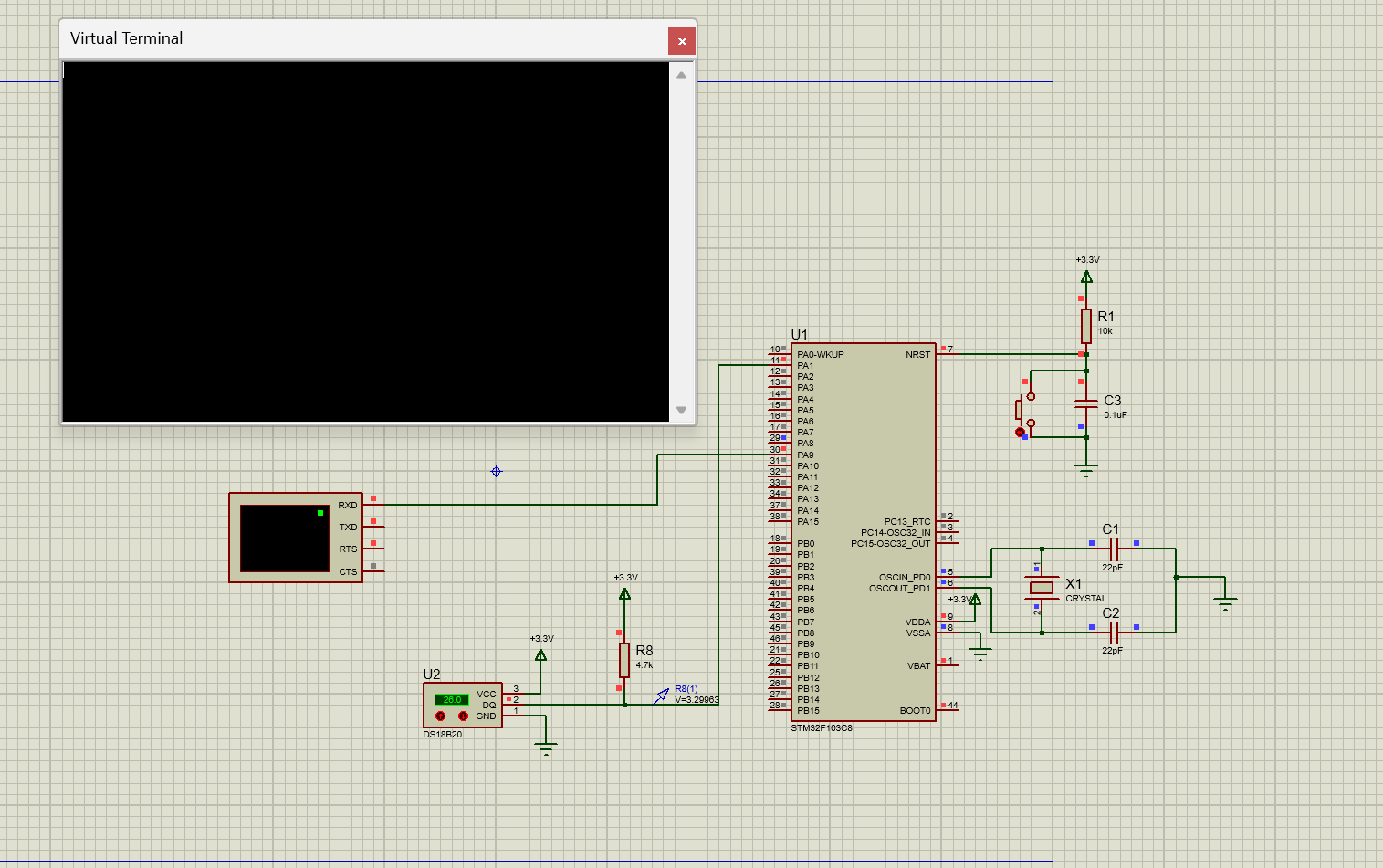This screenshot has width=1383, height=868.
Task: Select the +3.3V terminal on DS18B20 VCC
Action: click(x=540, y=654)
